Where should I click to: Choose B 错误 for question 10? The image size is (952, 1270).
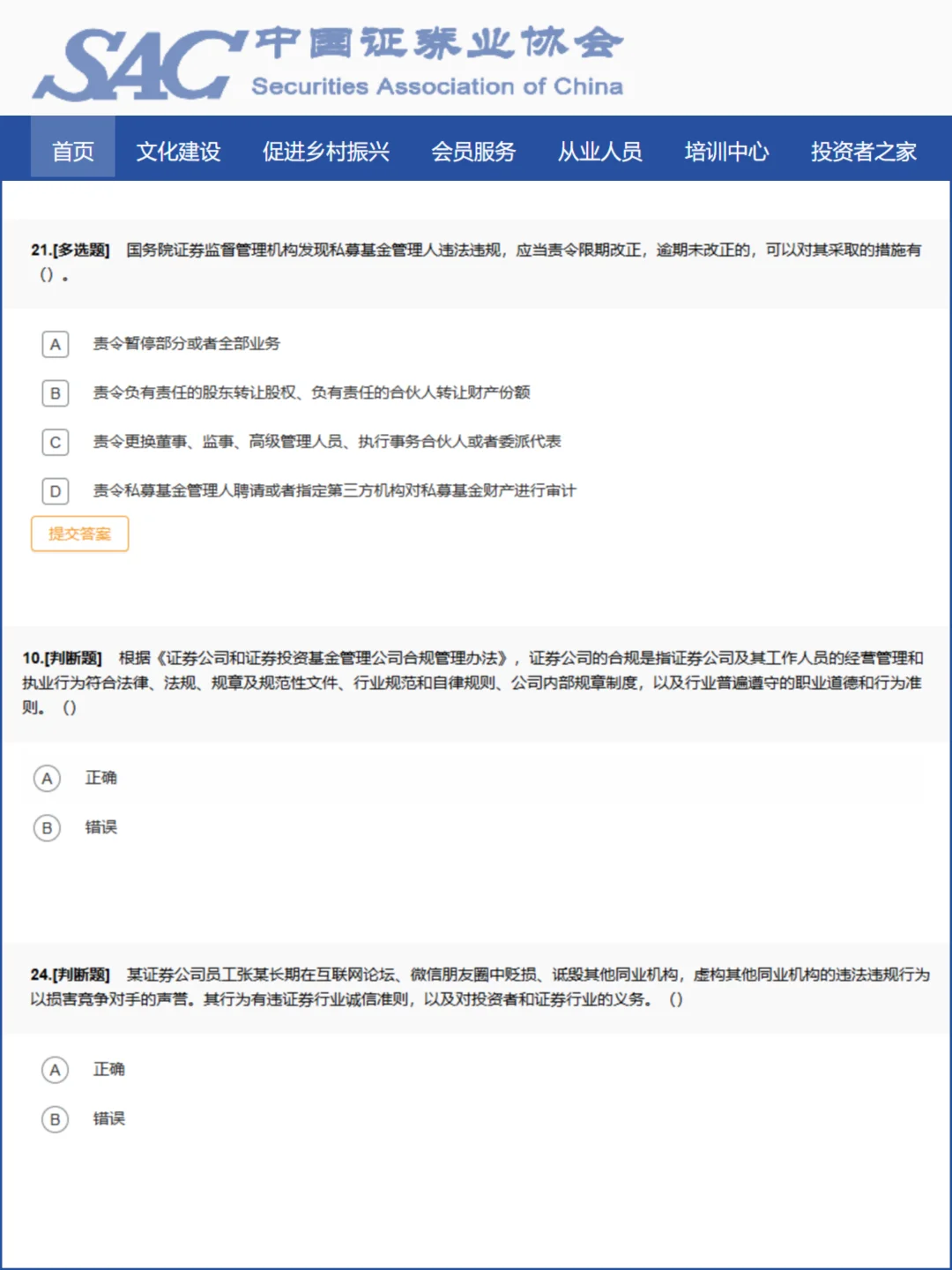point(47,828)
